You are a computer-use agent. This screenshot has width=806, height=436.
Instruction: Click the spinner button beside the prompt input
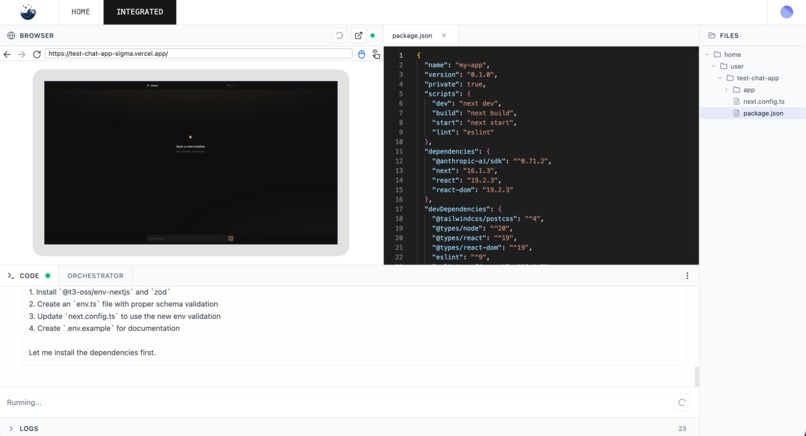(x=682, y=403)
